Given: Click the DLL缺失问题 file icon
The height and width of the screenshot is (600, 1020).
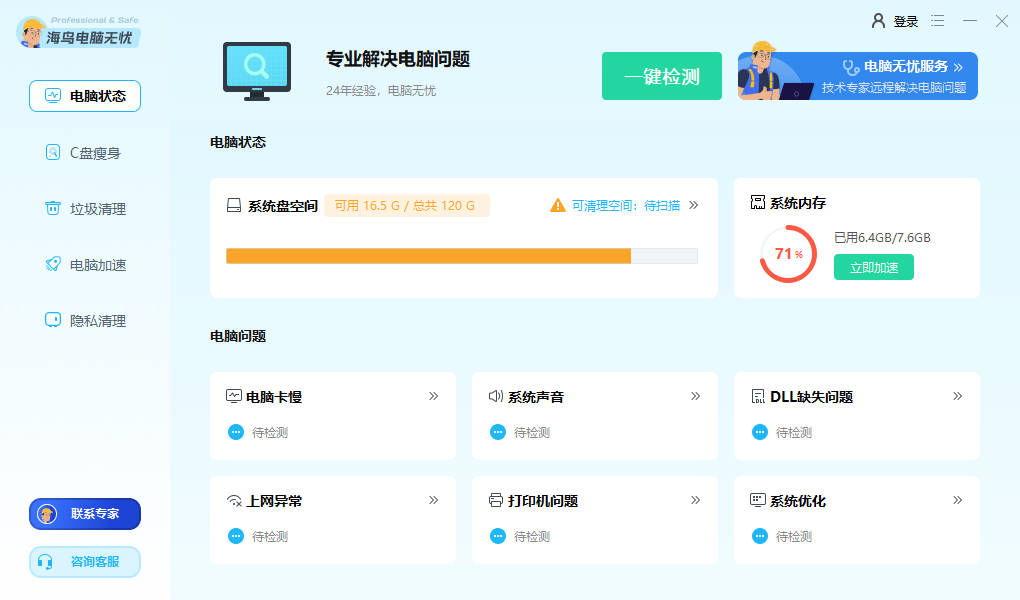Looking at the screenshot, I should click(758, 396).
